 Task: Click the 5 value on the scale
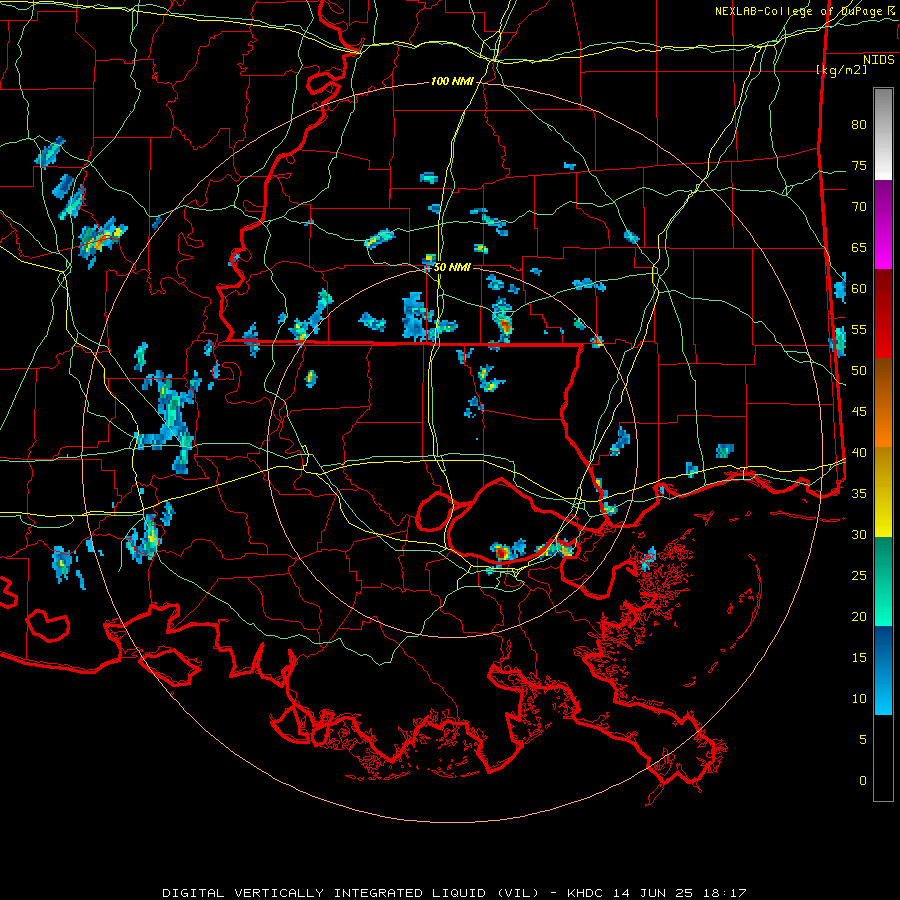pos(863,740)
